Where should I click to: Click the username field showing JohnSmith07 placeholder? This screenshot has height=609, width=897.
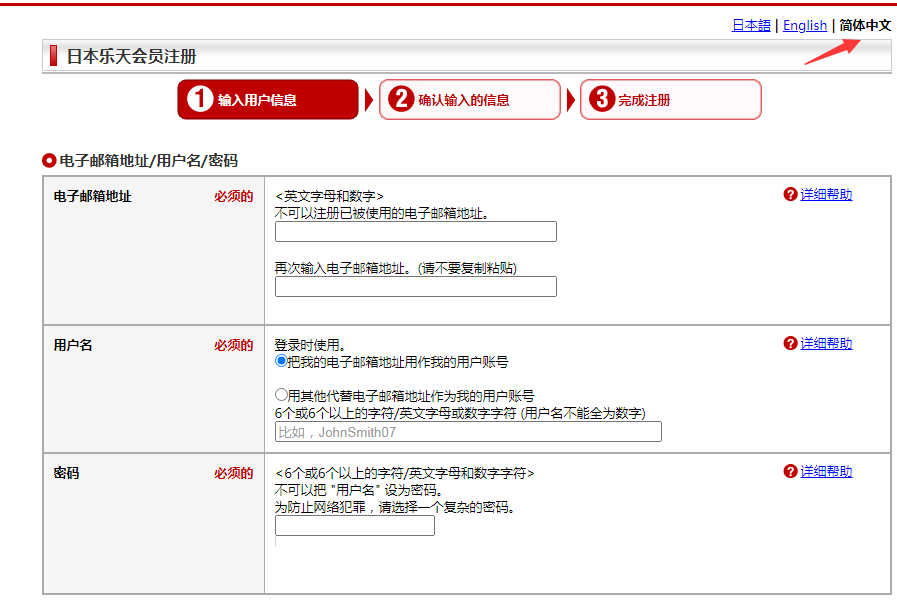point(468,432)
